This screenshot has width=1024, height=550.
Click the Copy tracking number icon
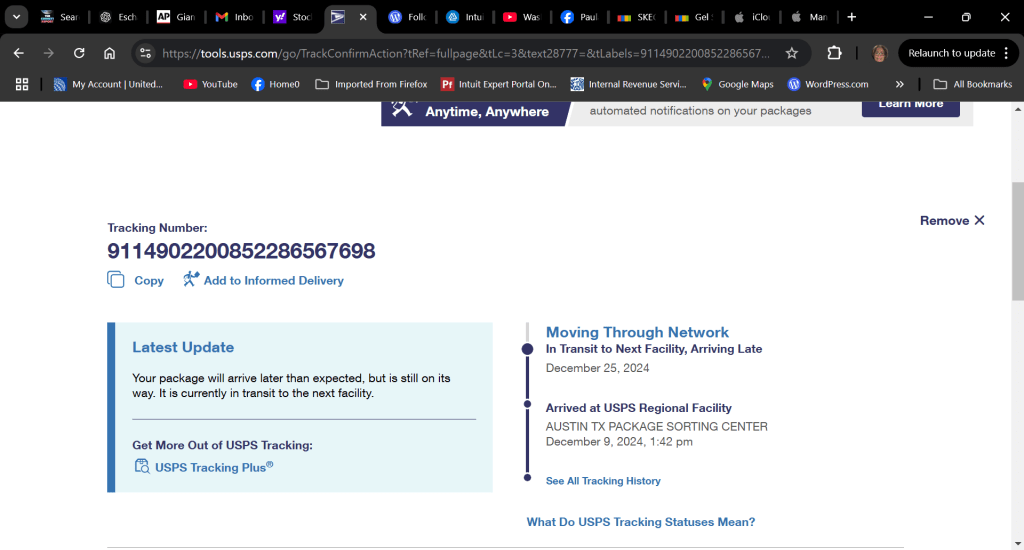116,280
